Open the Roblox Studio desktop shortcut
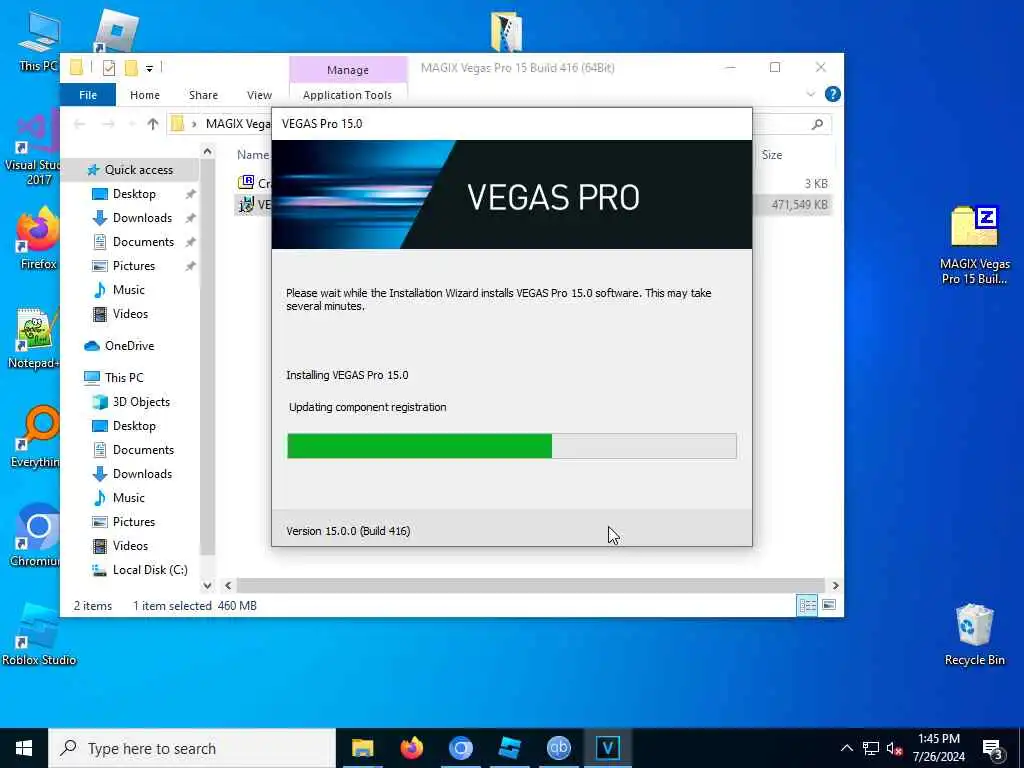The width and height of the screenshot is (1024, 768). [38, 633]
